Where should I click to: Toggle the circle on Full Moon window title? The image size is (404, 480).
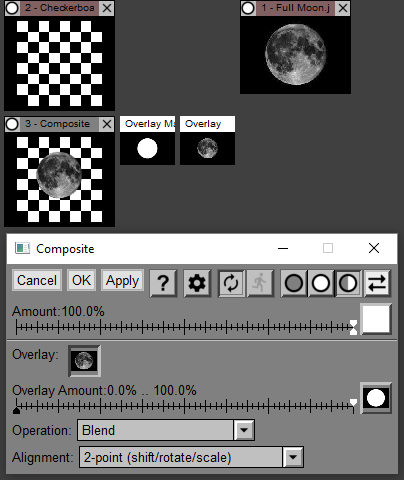point(248,8)
